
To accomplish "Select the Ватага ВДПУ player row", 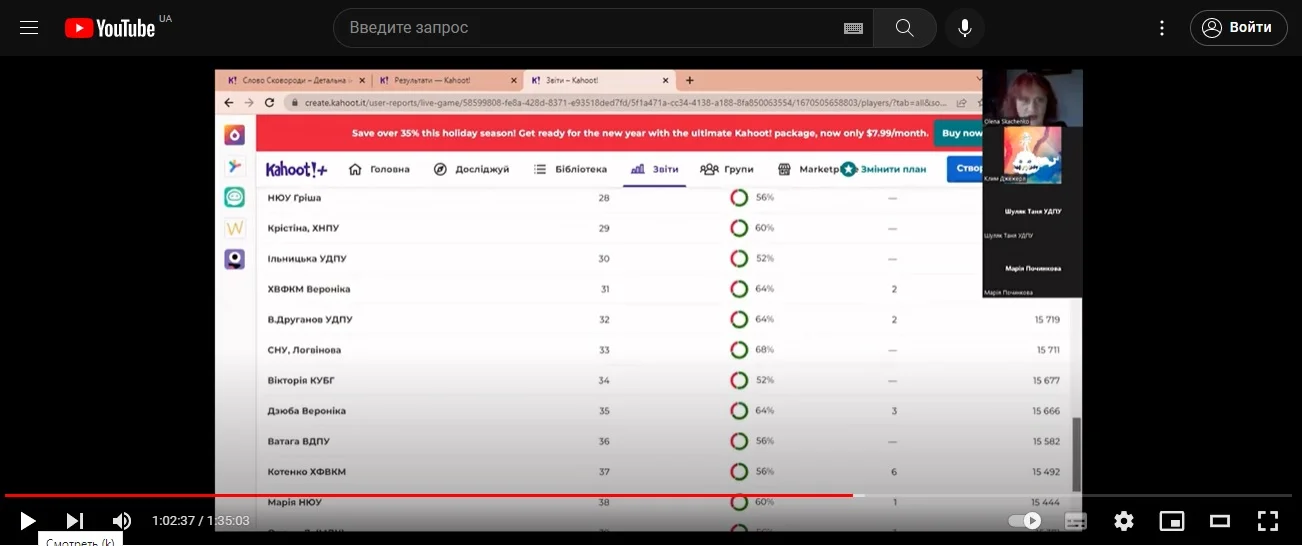I will pyautogui.click(x=664, y=441).
